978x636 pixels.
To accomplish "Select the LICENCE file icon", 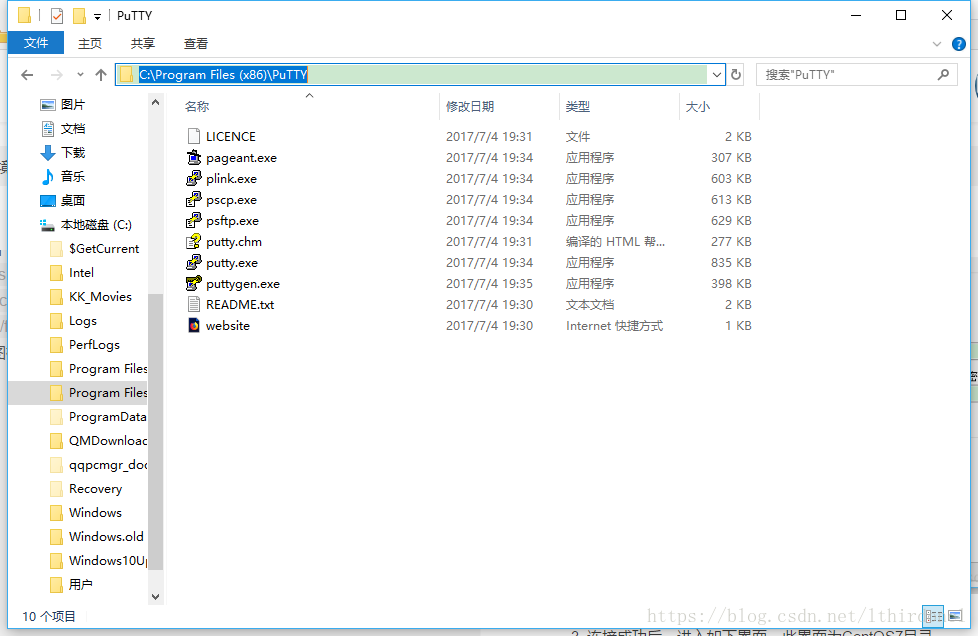I will pyautogui.click(x=194, y=136).
